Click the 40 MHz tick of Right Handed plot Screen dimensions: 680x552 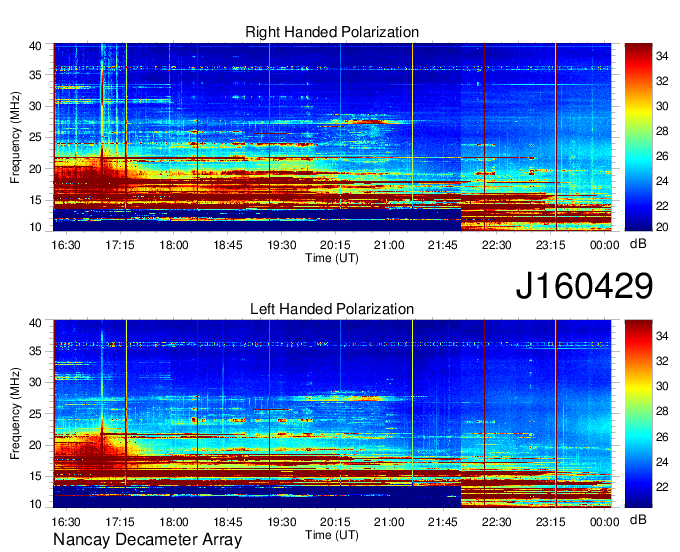[x=35, y=46]
